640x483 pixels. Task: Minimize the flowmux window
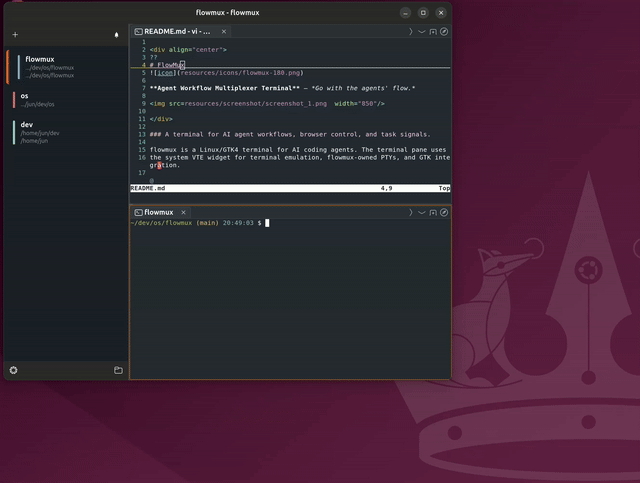pyautogui.click(x=405, y=13)
